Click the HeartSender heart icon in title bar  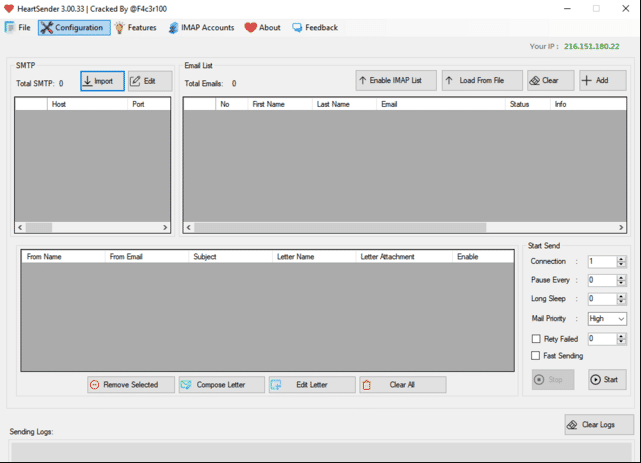pyautogui.click(x=9, y=9)
